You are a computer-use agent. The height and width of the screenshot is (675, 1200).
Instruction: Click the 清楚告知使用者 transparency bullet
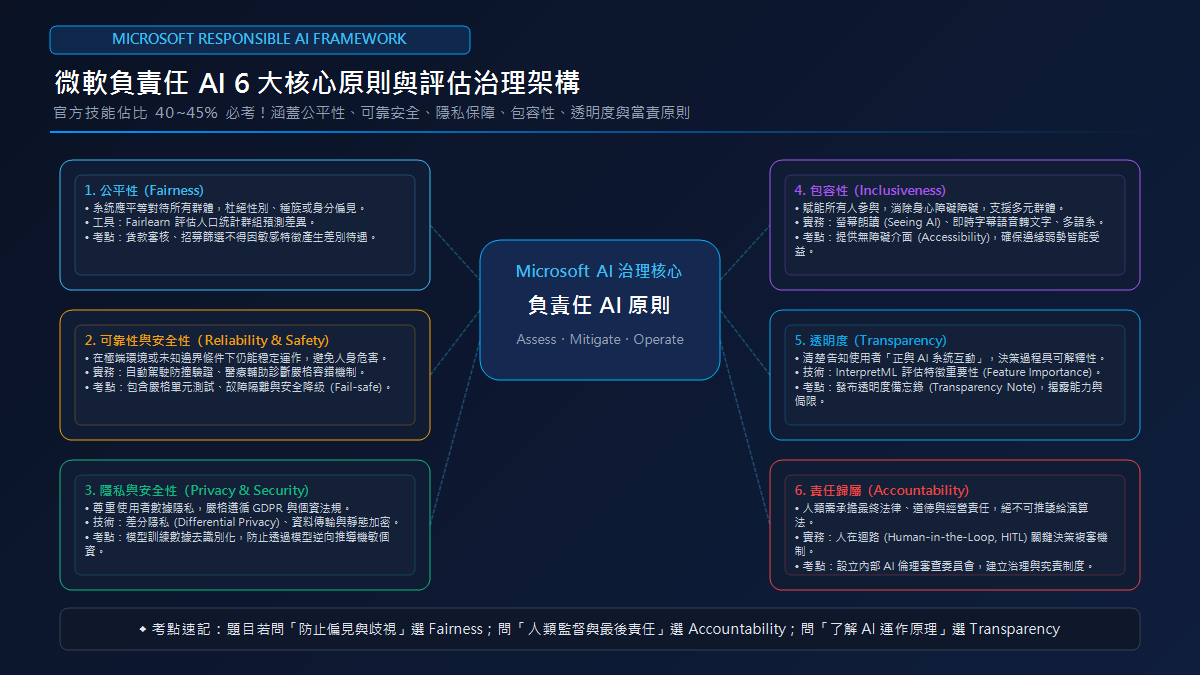coord(951,357)
